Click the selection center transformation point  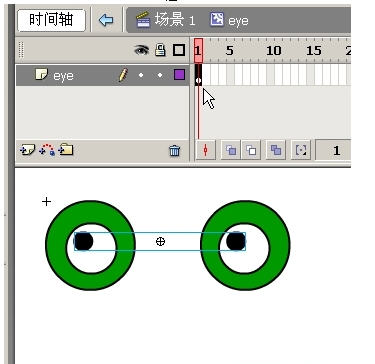pos(160,241)
